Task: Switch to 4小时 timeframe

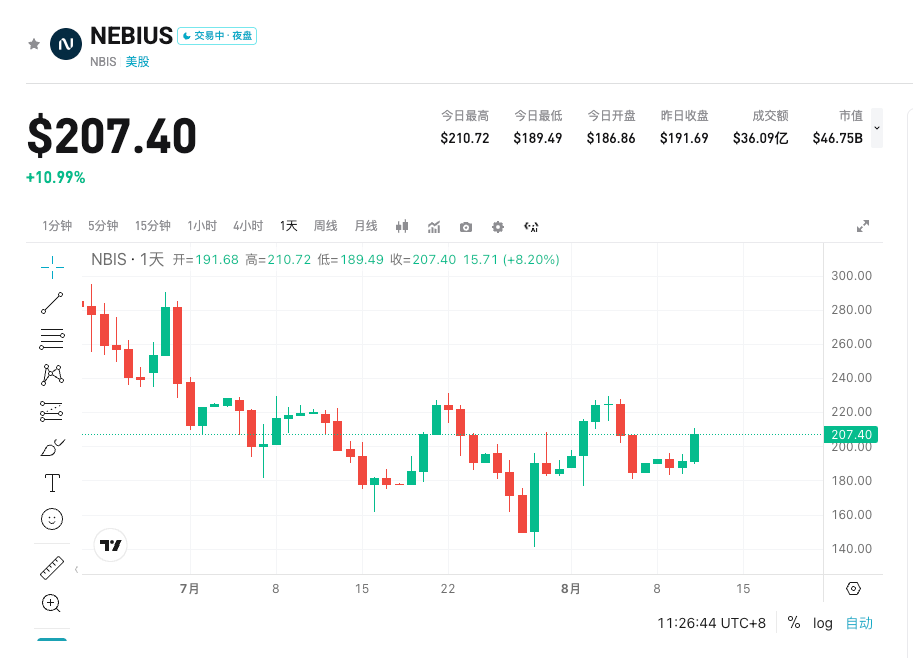Action: pyautogui.click(x=248, y=226)
